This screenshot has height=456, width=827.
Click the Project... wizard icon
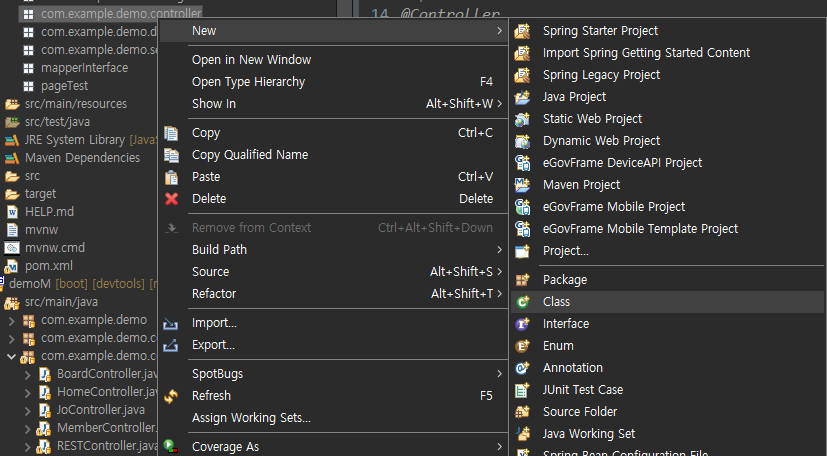pyautogui.click(x=522, y=251)
